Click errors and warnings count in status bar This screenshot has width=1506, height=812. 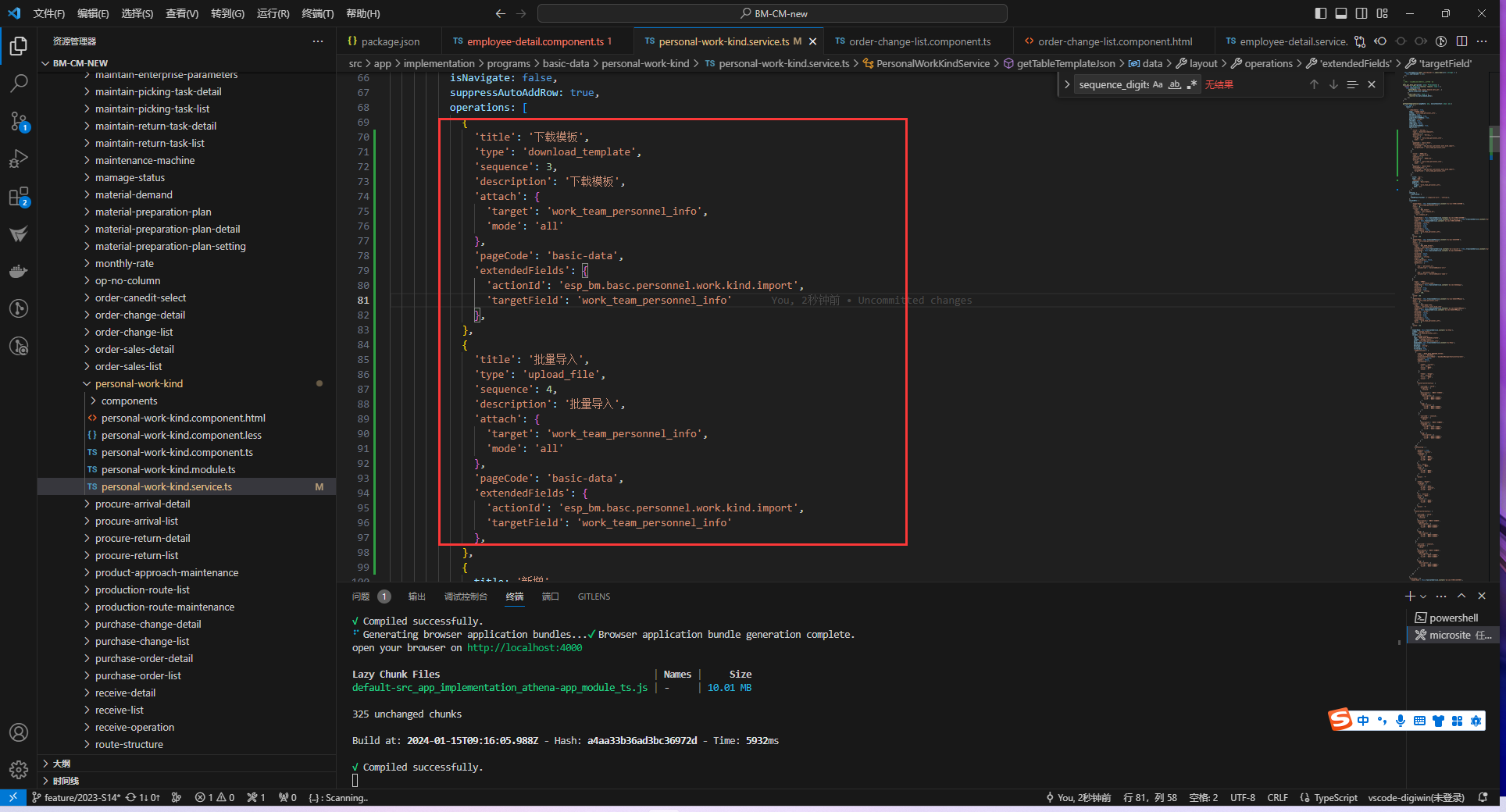[215, 797]
